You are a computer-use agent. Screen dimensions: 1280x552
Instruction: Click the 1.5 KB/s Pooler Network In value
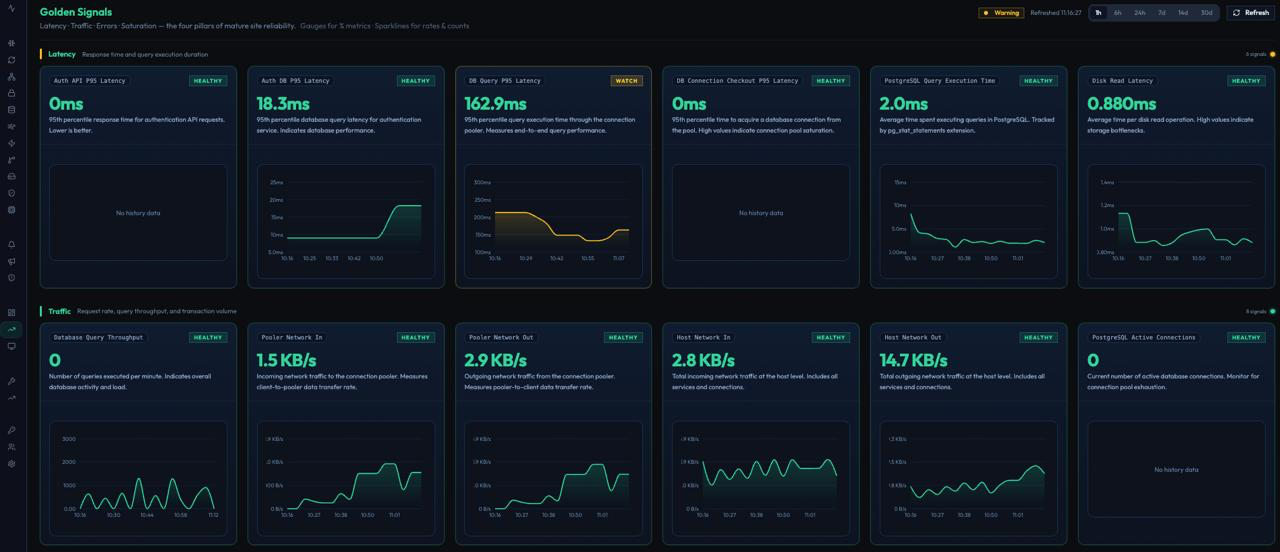(x=287, y=360)
